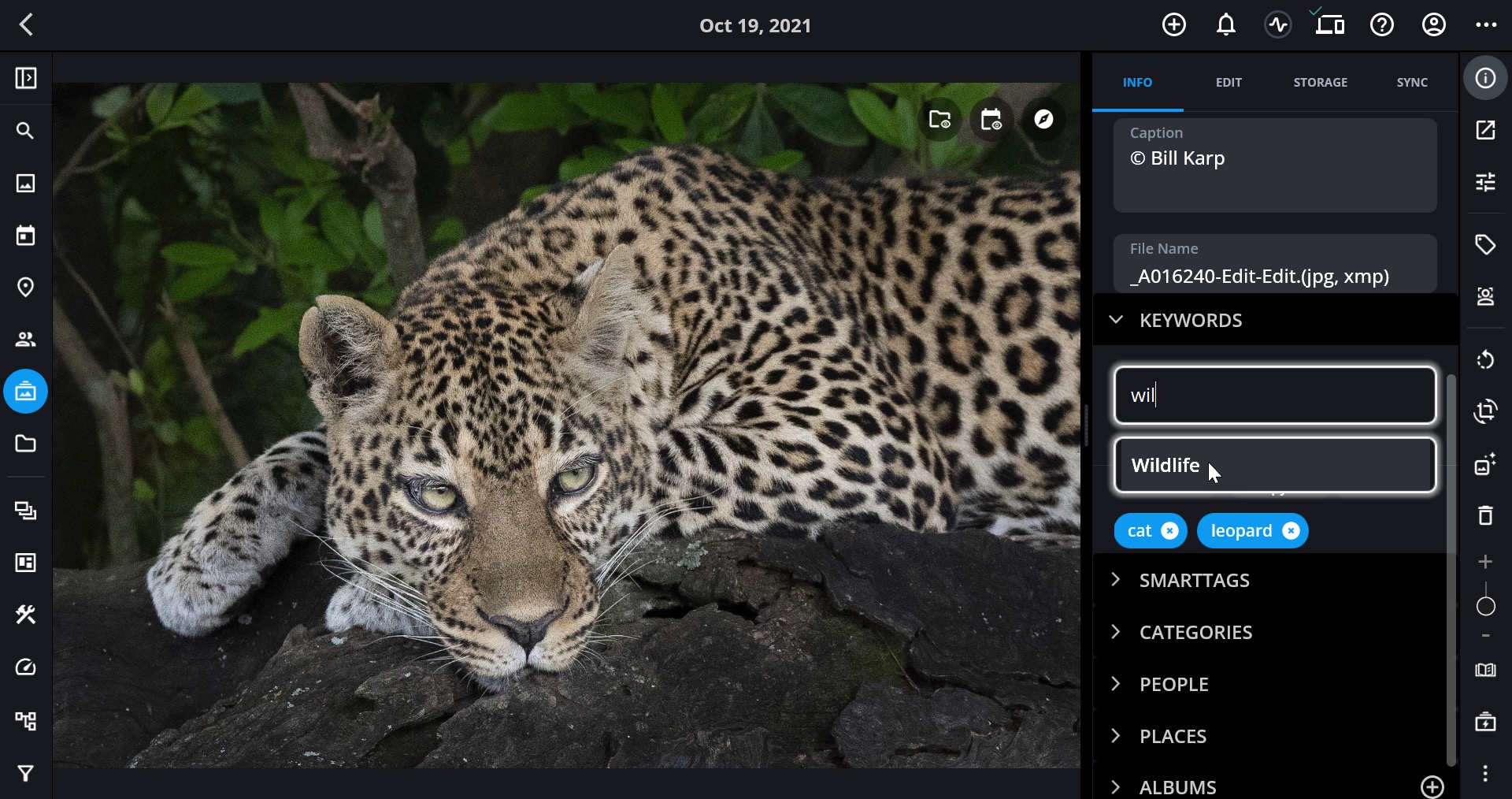Open the stacks icon in left sidebar

point(26,511)
